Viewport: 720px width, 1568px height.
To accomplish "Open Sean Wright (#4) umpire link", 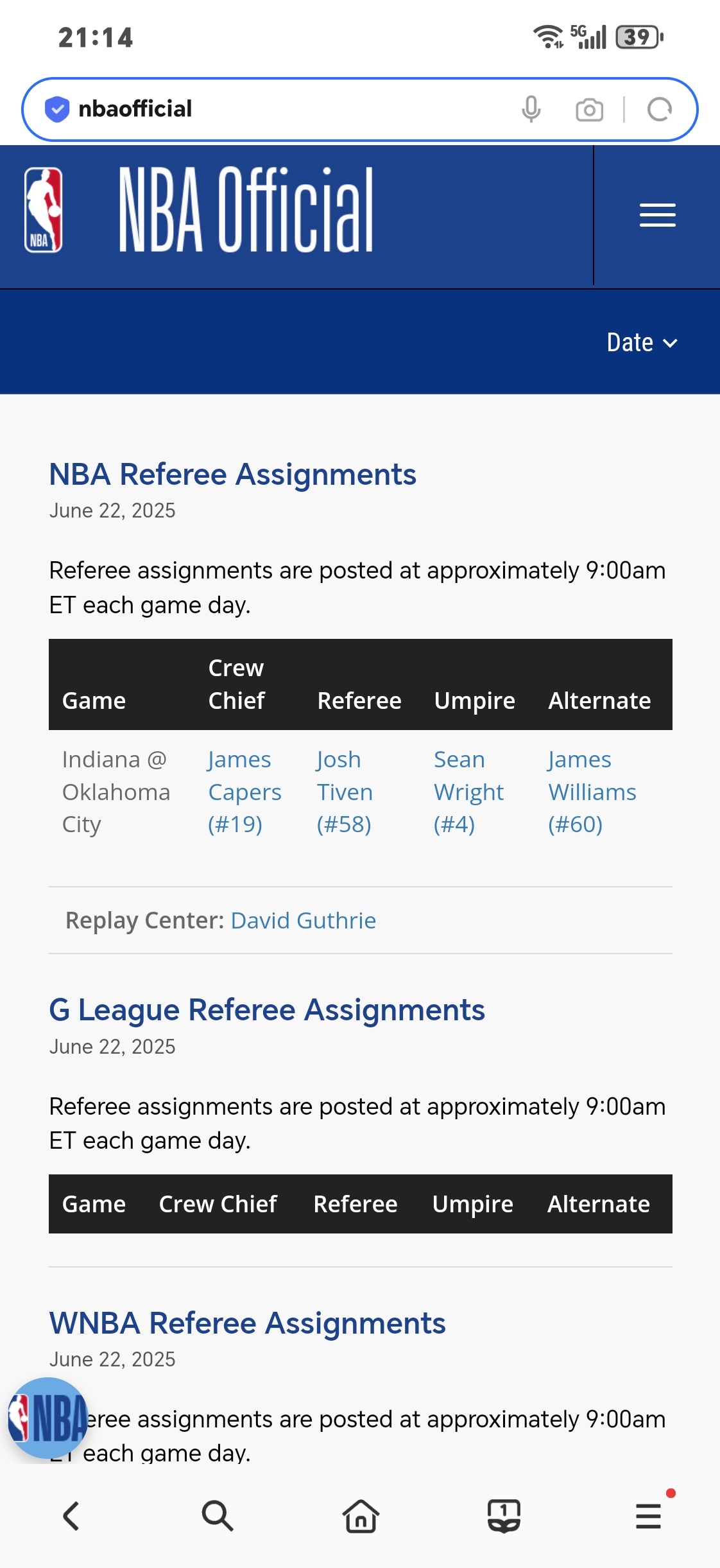I will (x=468, y=792).
